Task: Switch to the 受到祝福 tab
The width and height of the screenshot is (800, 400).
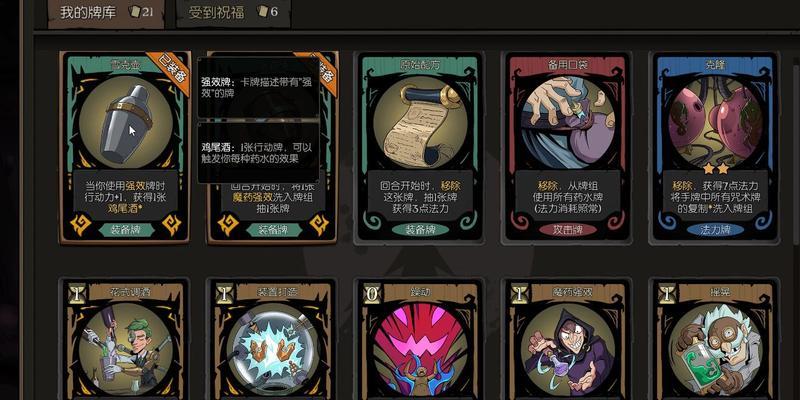Action: coord(233,13)
